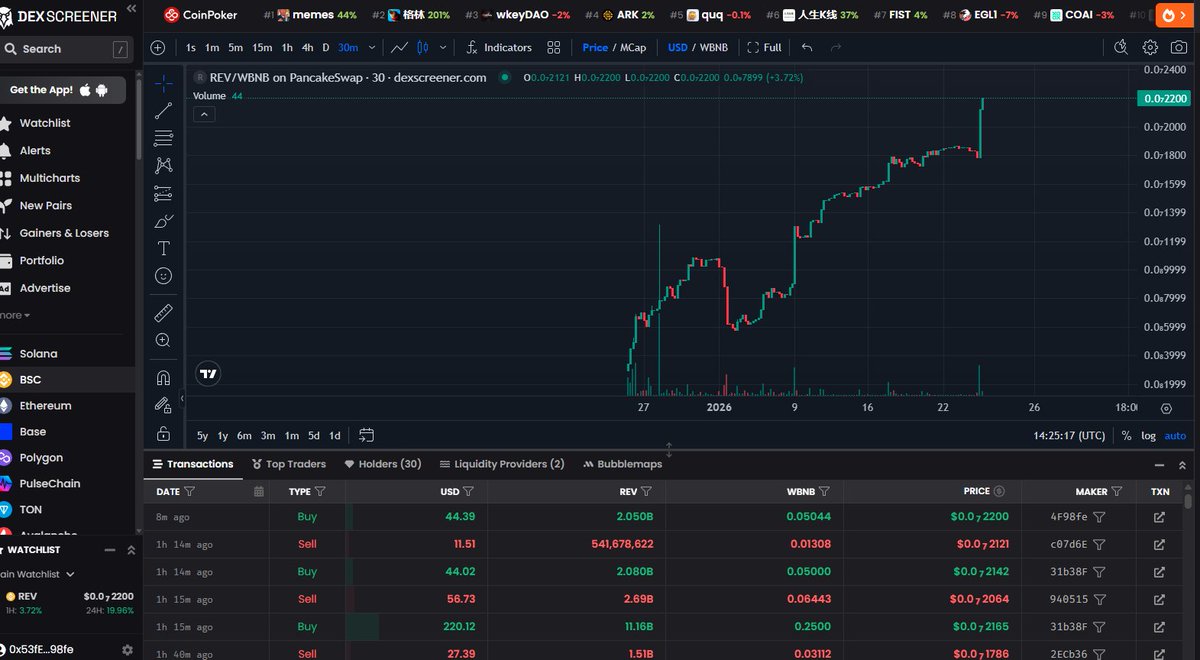1200x660 pixels.
Task: Undo the last chart action
Action: 807,47
